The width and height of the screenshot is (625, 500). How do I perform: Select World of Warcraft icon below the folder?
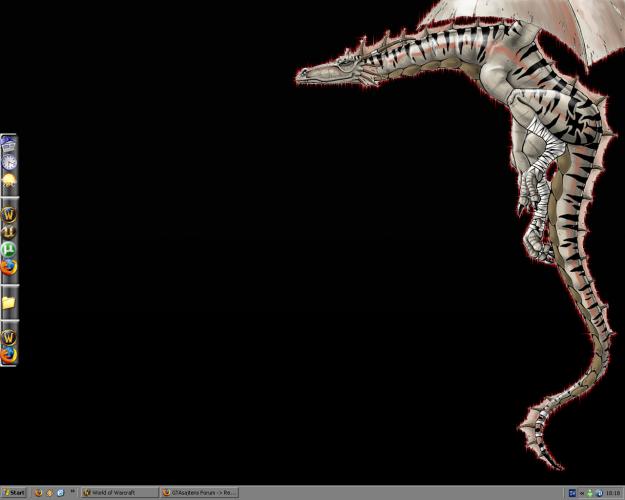pyautogui.click(x=8, y=337)
